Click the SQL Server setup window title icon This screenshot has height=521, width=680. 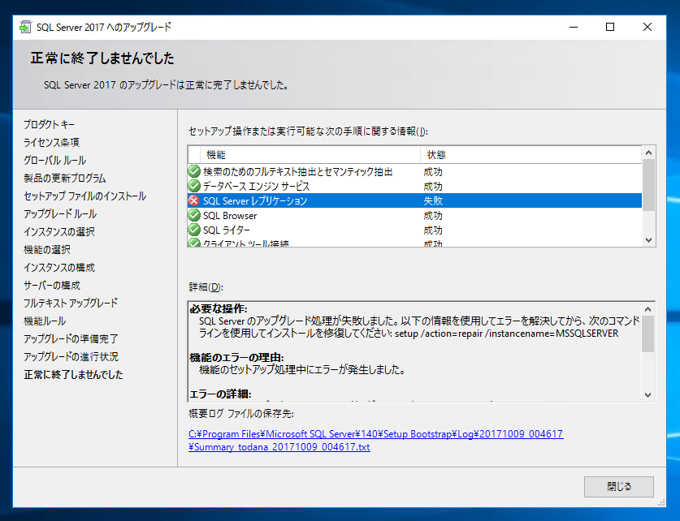click(25, 27)
